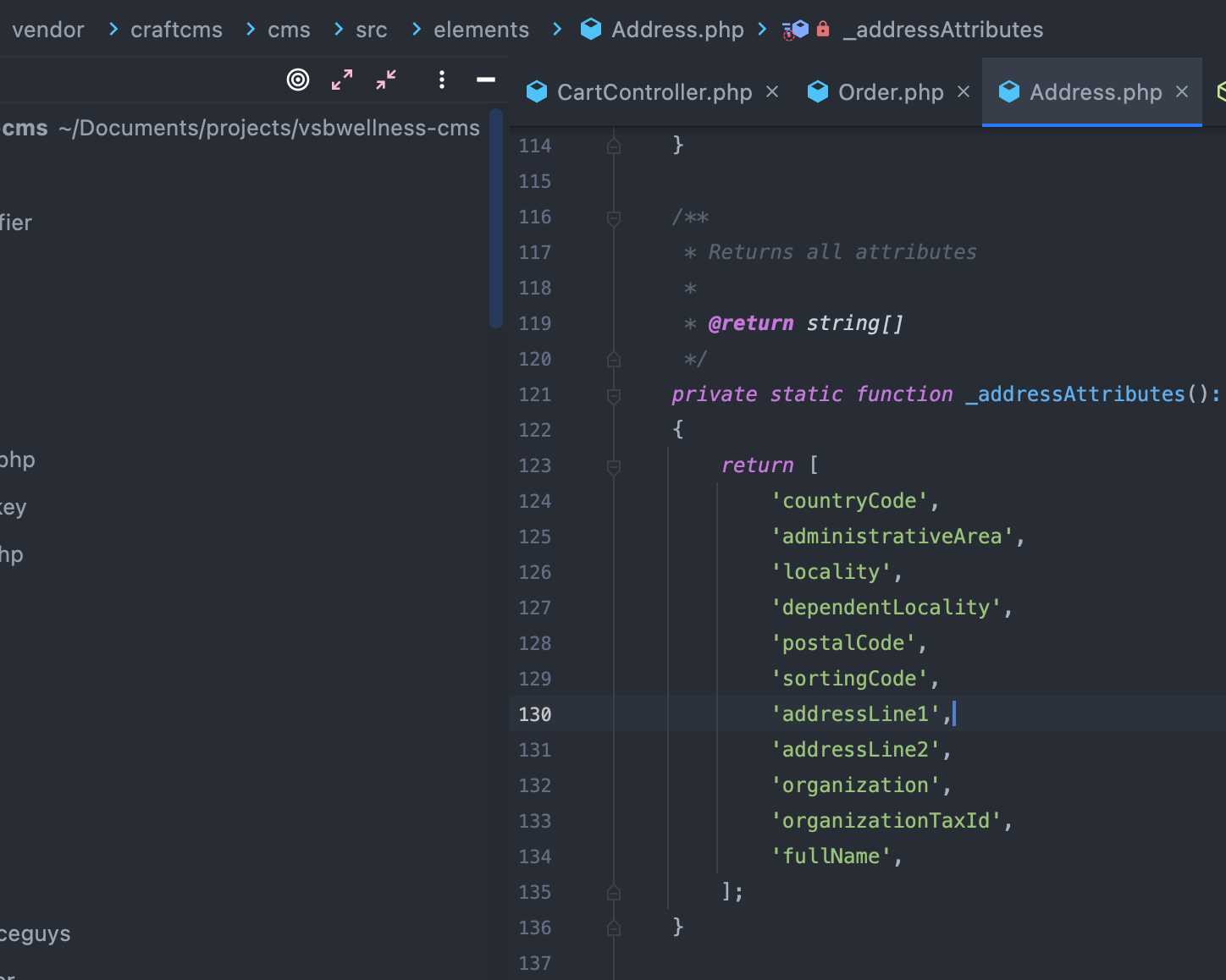This screenshot has width=1226, height=980.
Task: Place cursor on 'fullName' string
Action: (831, 856)
